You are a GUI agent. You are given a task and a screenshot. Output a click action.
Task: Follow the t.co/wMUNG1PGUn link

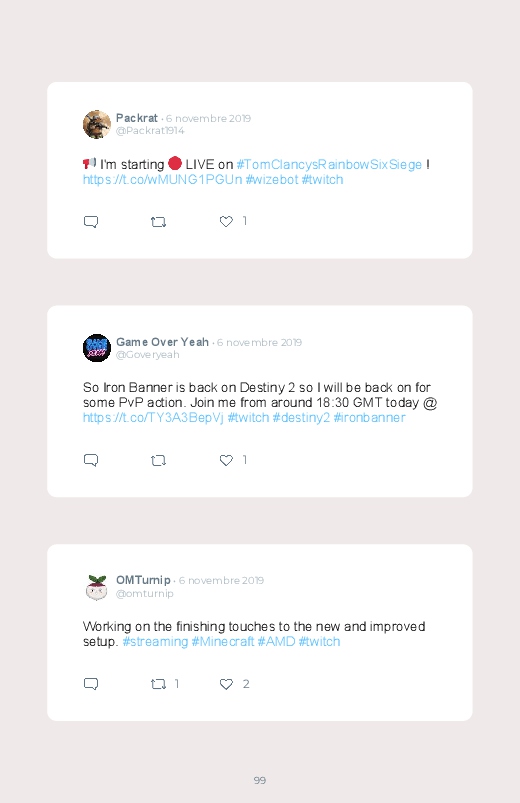162,180
